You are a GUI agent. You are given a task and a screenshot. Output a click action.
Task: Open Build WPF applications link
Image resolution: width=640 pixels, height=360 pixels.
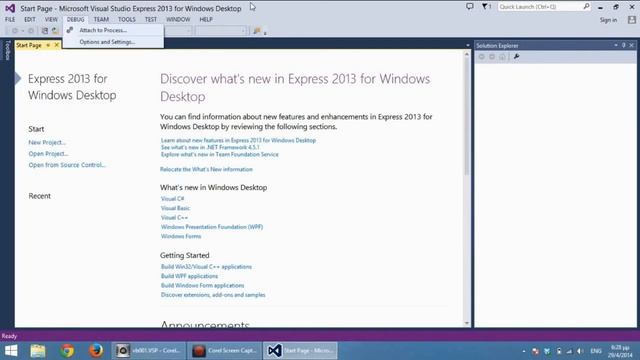click(x=189, y=276)
